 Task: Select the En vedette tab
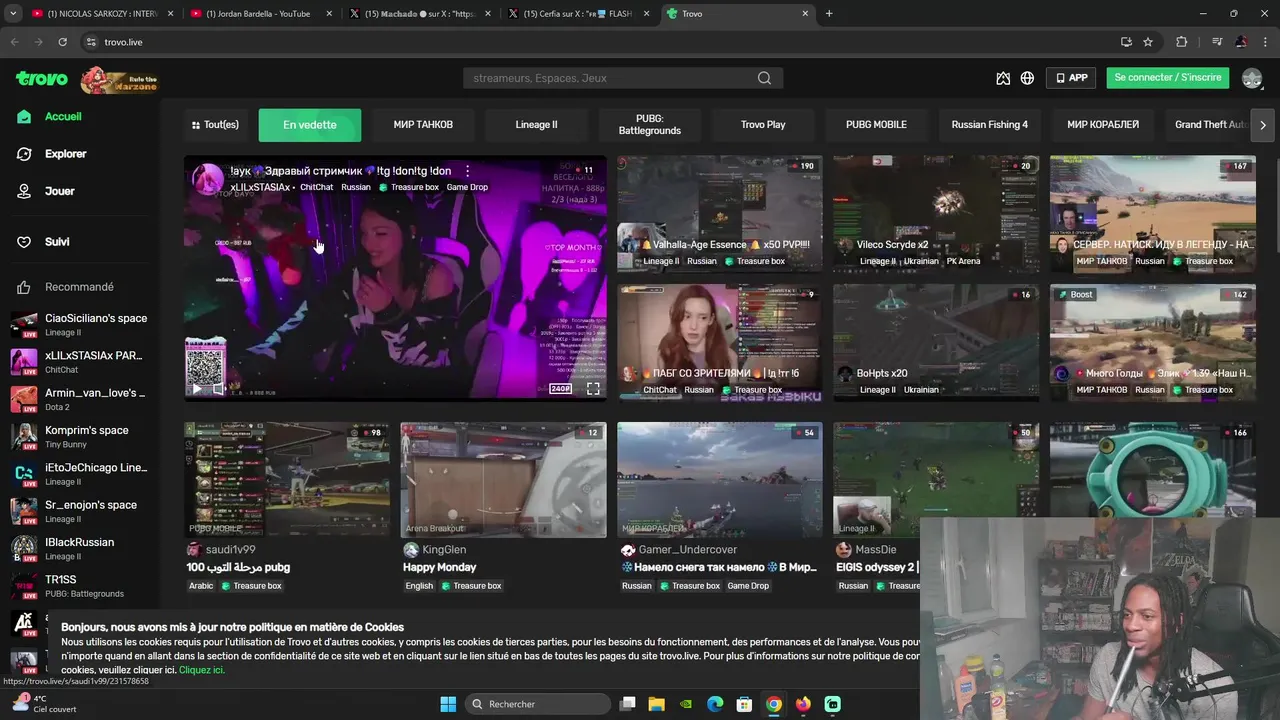point(310,125)
